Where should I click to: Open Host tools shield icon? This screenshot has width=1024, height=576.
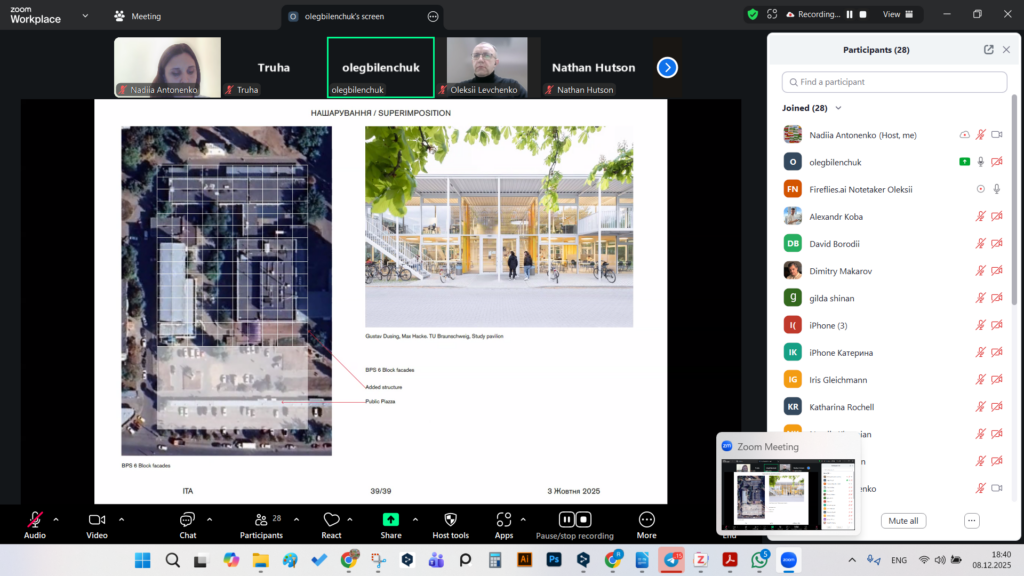(450, 519)
